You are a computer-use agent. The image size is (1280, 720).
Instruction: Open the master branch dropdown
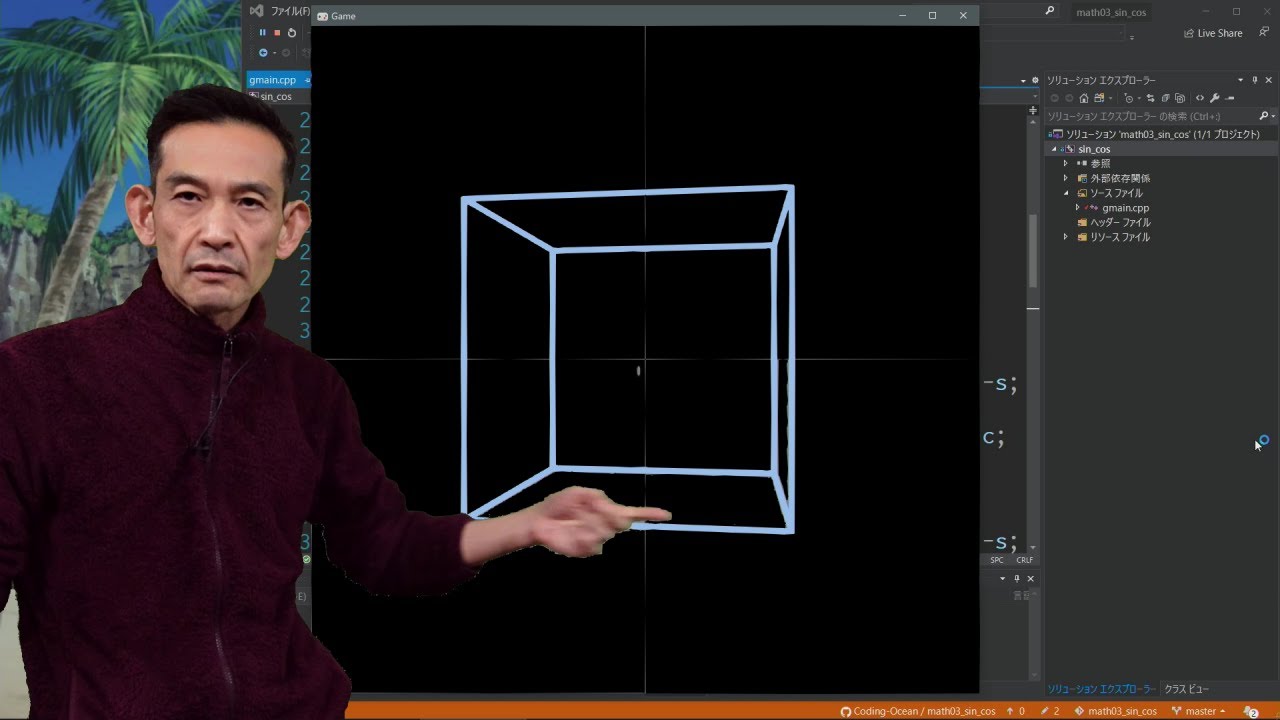click(x=1199, y=711)
